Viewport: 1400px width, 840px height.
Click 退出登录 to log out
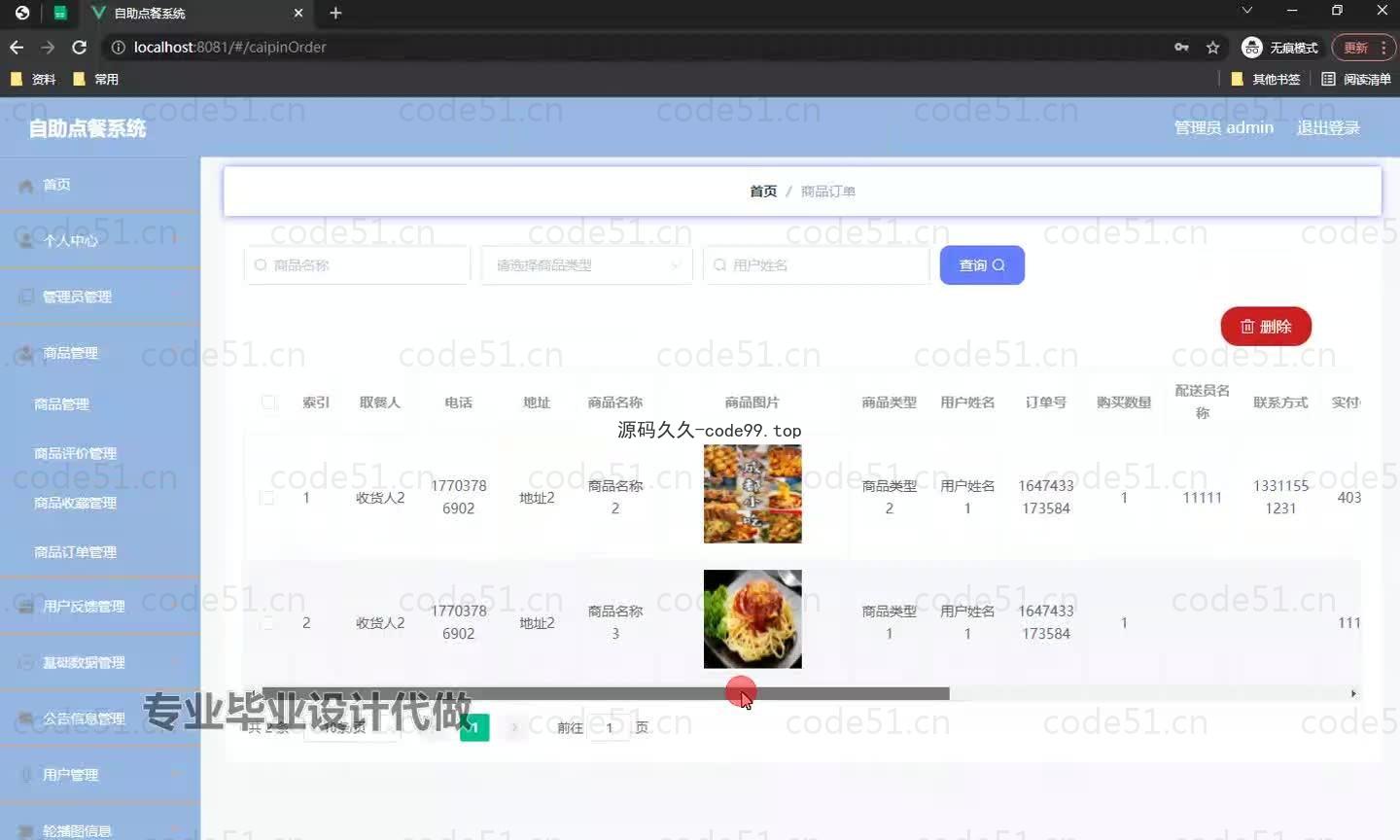click(x=1328, y=127)
